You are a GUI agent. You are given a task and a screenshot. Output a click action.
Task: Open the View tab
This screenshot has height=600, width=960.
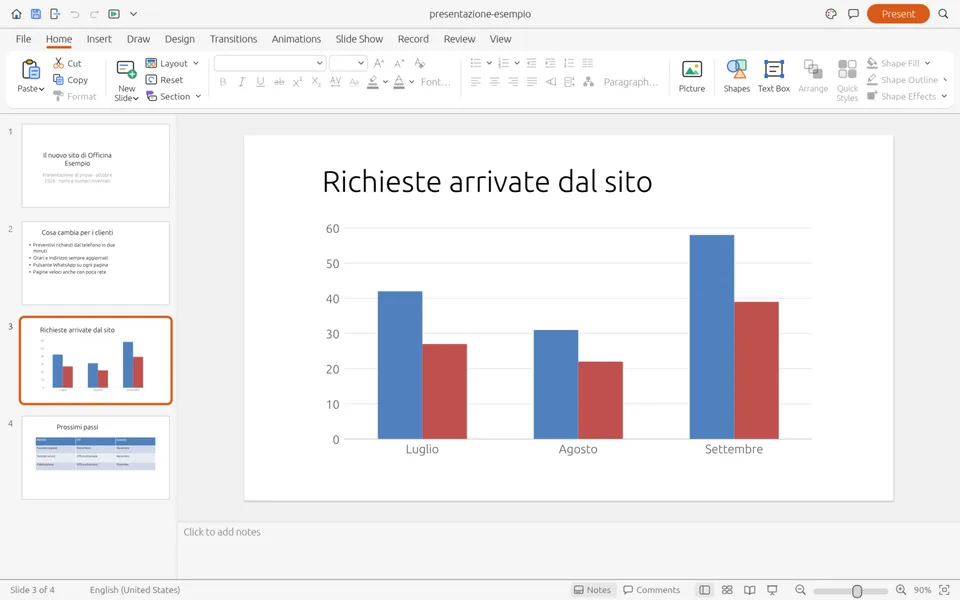[500, 39]
